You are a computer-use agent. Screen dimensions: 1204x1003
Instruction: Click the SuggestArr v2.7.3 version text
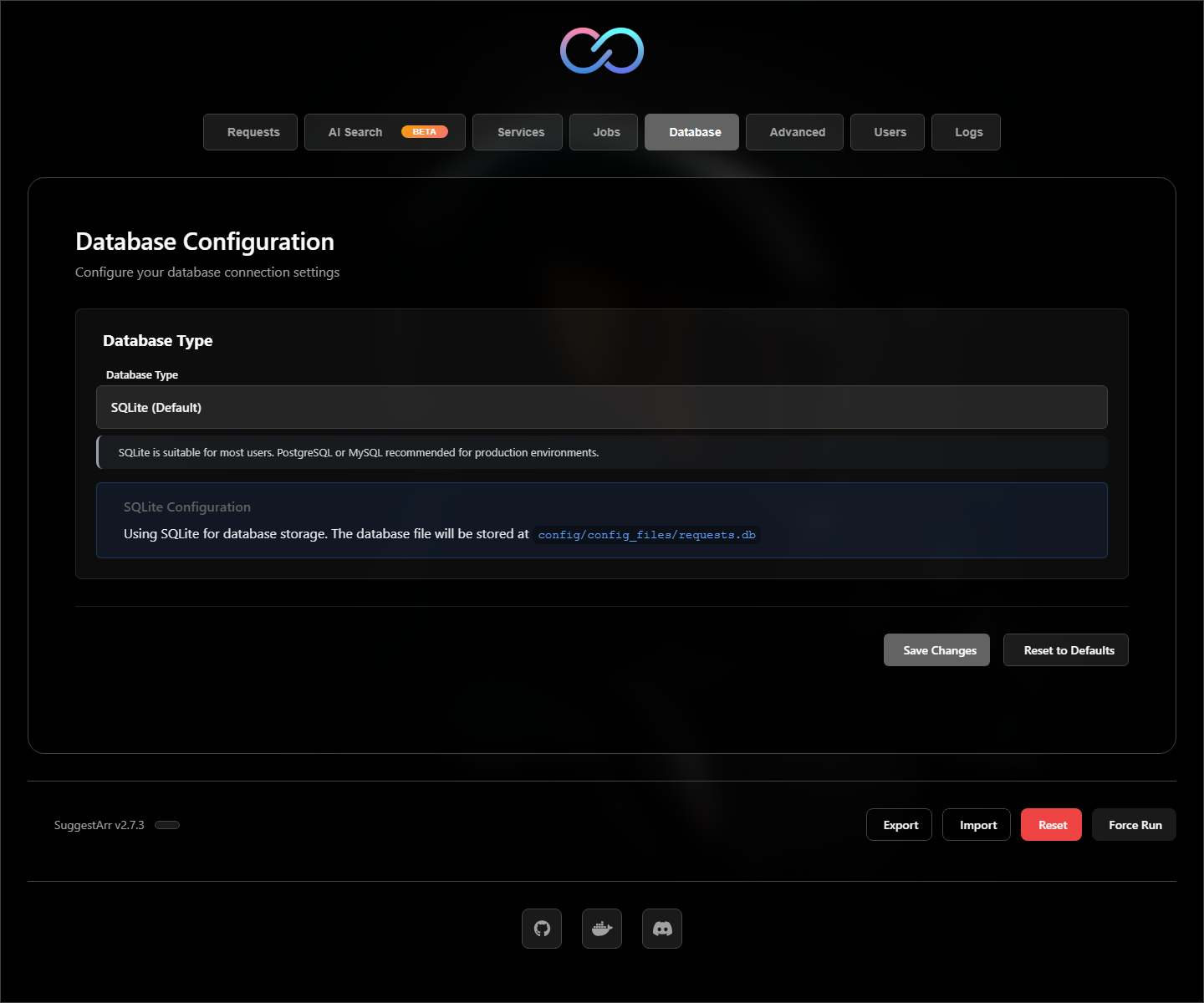pyautogui.click(x=99, y=825)
